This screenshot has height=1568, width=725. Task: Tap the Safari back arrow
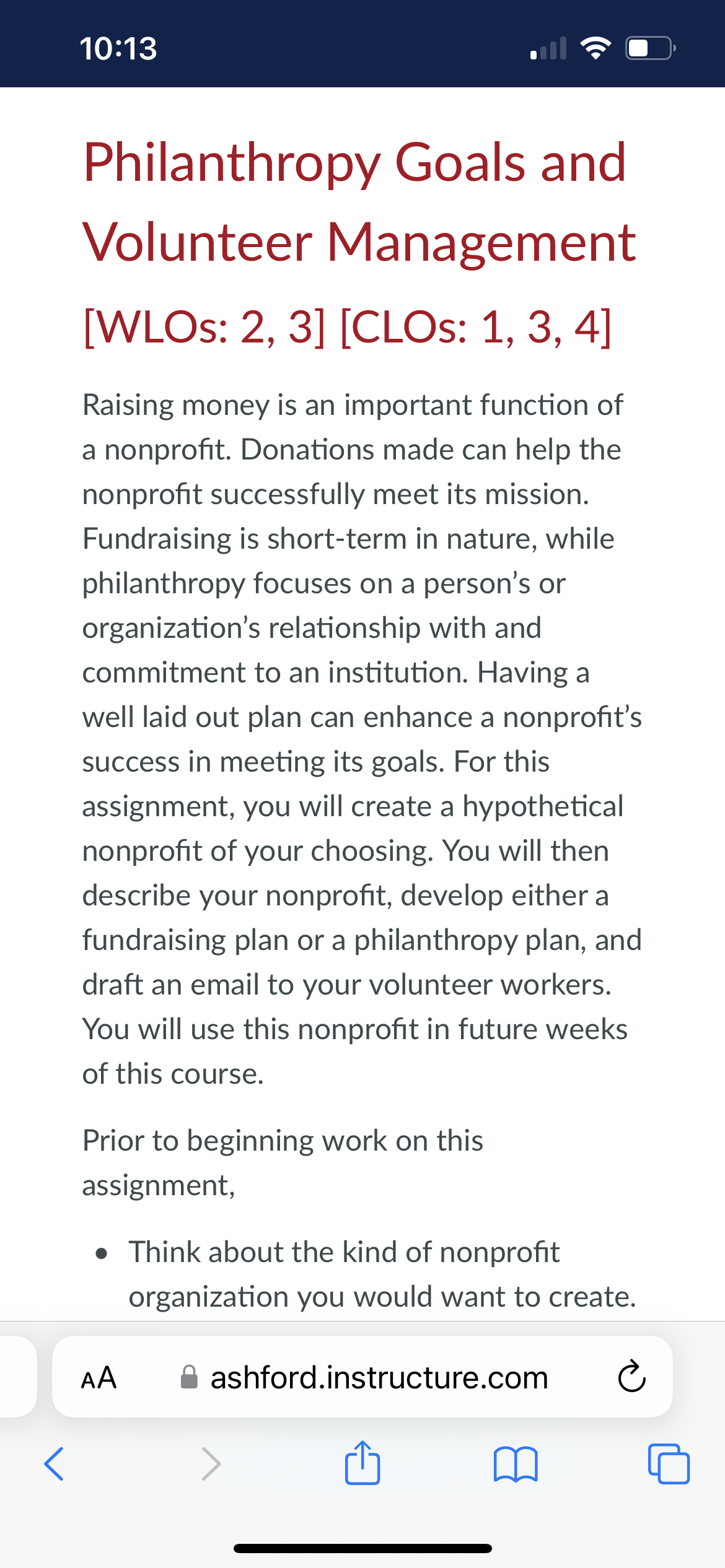click(54, 1464)
